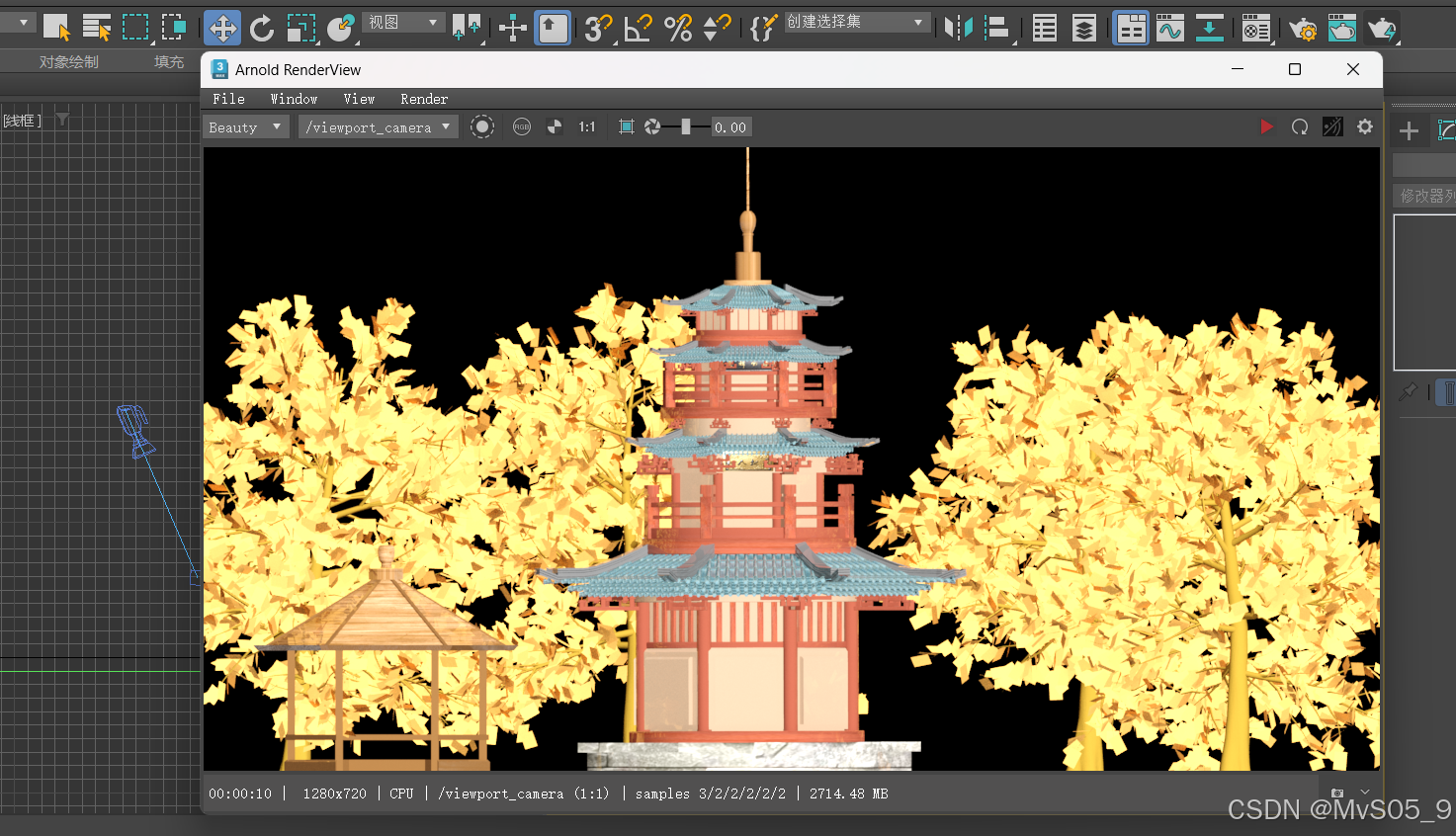Click the Render Production teapot icon
Viewport: 1456px width, 836px height.
point(1381,28)
